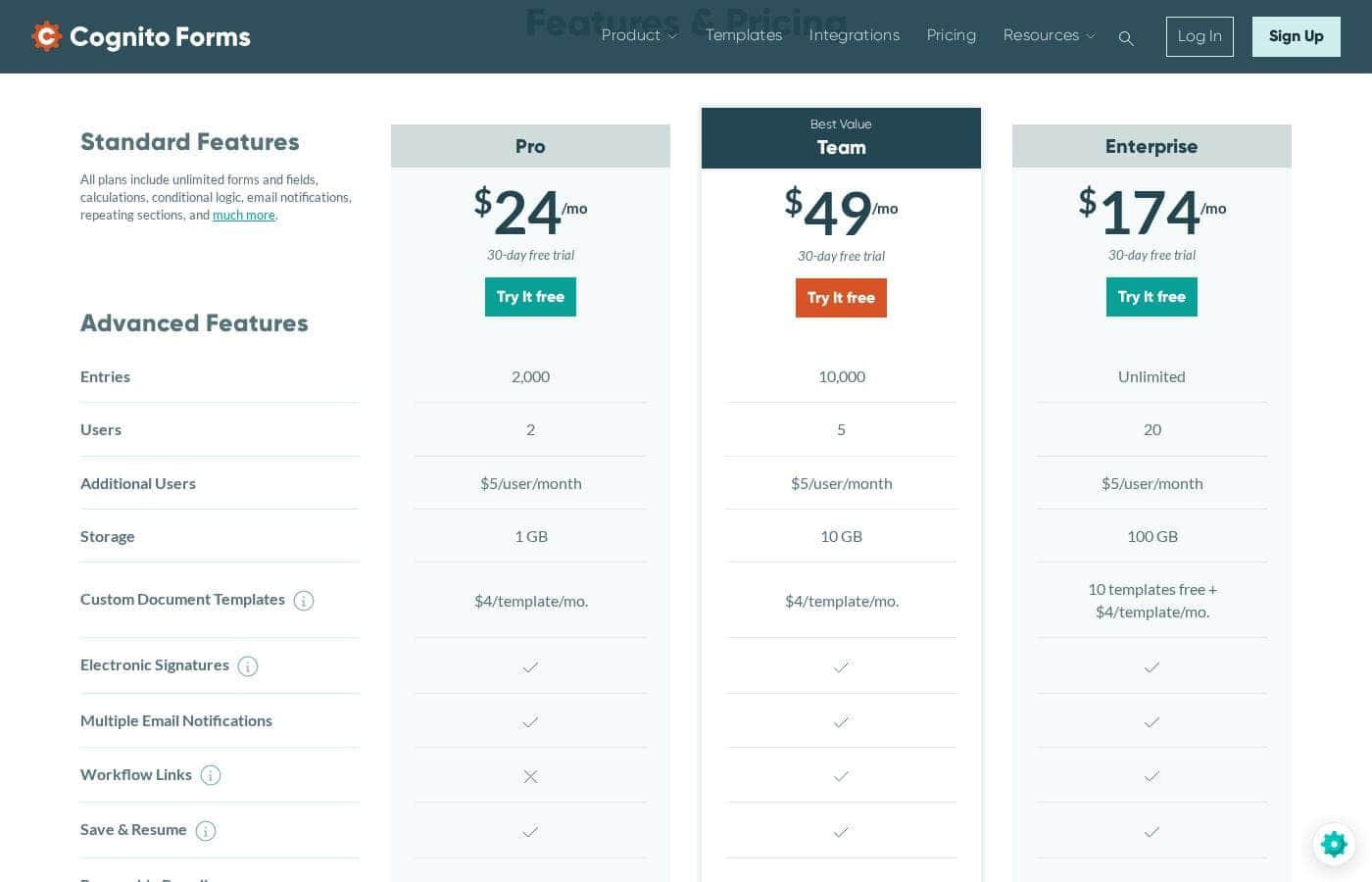Click Enterprise checkmark for Electronic Signatures
Viewport: 1372px width, 882px height.
click(1151, 667)
